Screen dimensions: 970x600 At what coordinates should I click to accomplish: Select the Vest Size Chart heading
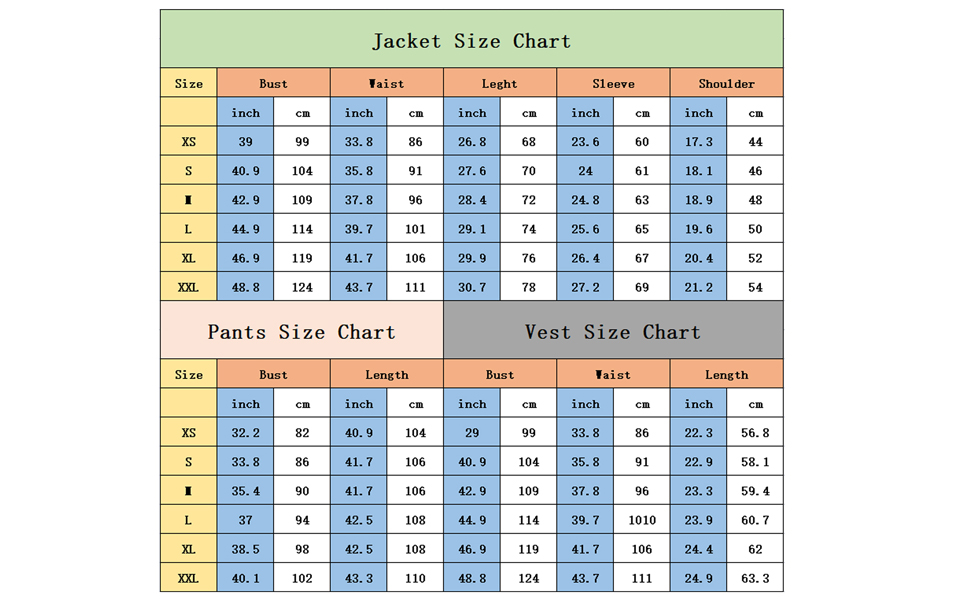coord(613,330)
